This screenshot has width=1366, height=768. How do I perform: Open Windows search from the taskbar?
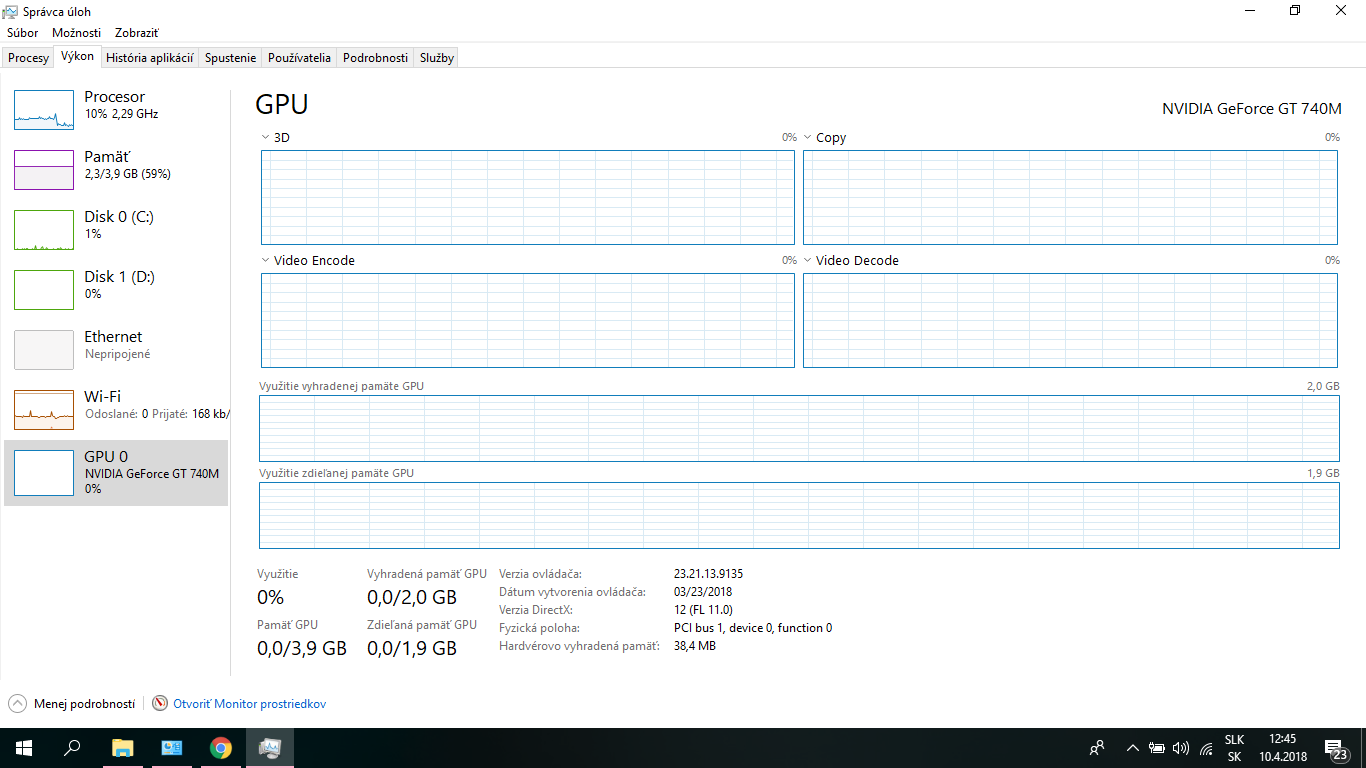point(72,747)
